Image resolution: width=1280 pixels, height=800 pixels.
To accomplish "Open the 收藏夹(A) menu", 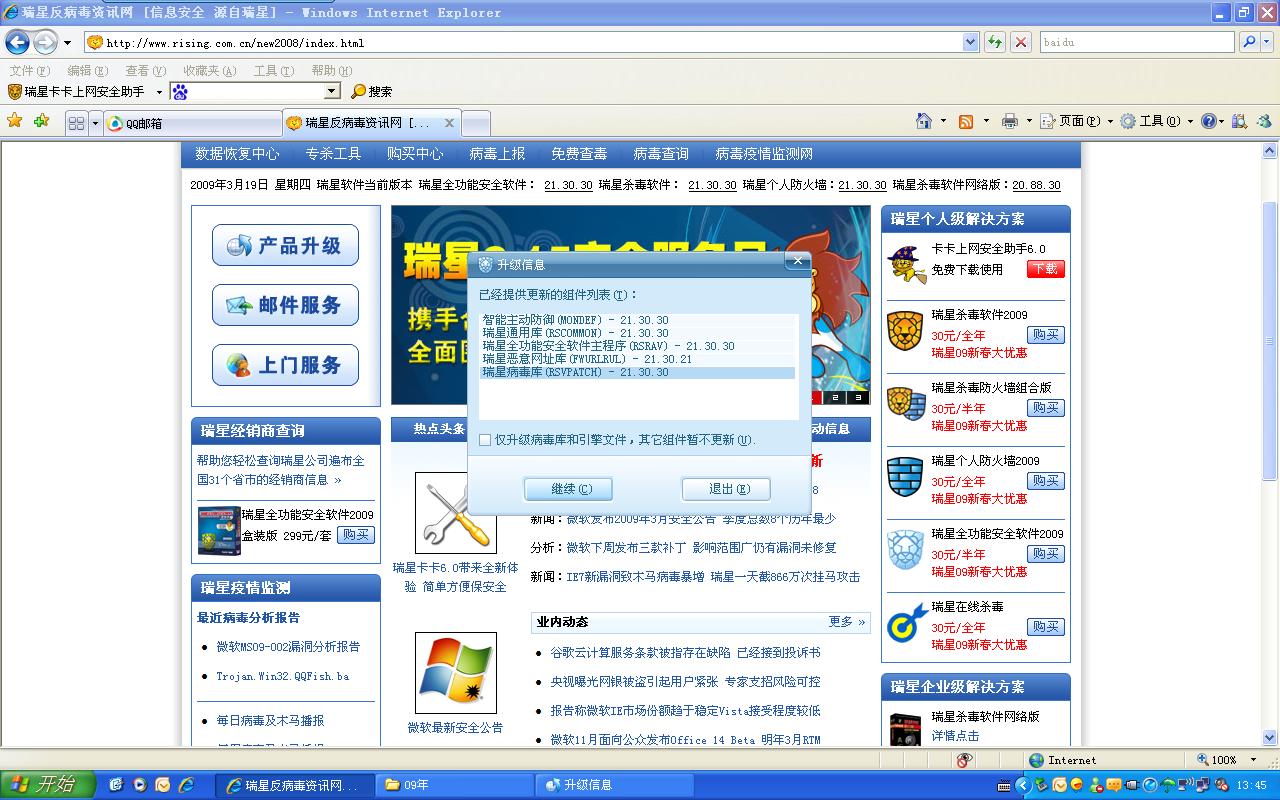I will tap(209, 71).
